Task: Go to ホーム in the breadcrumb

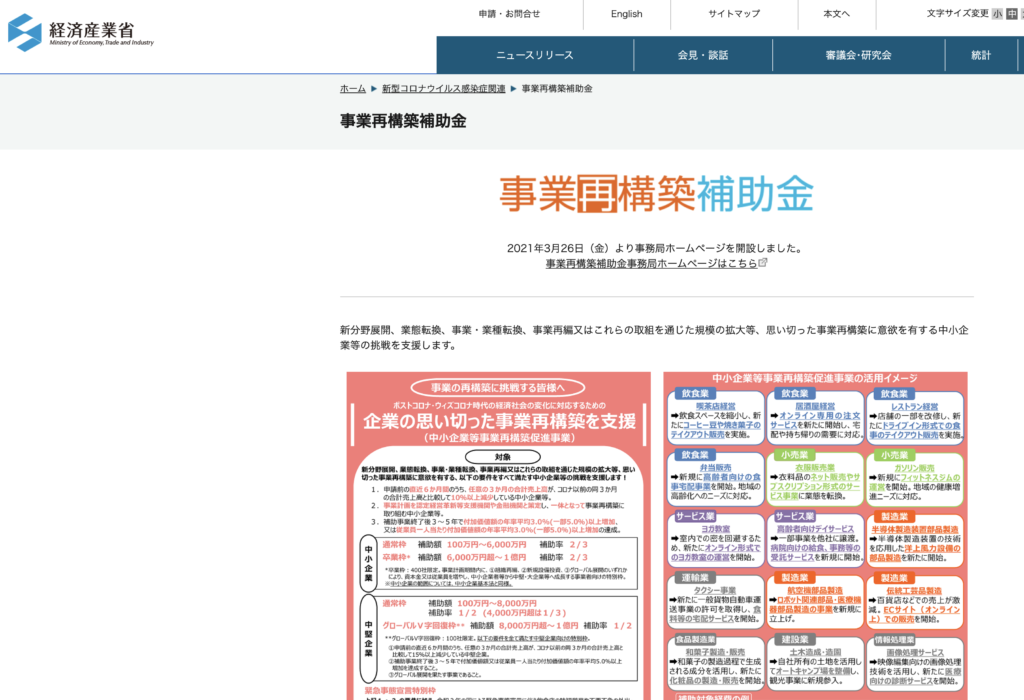Action: tap(353, 89)
